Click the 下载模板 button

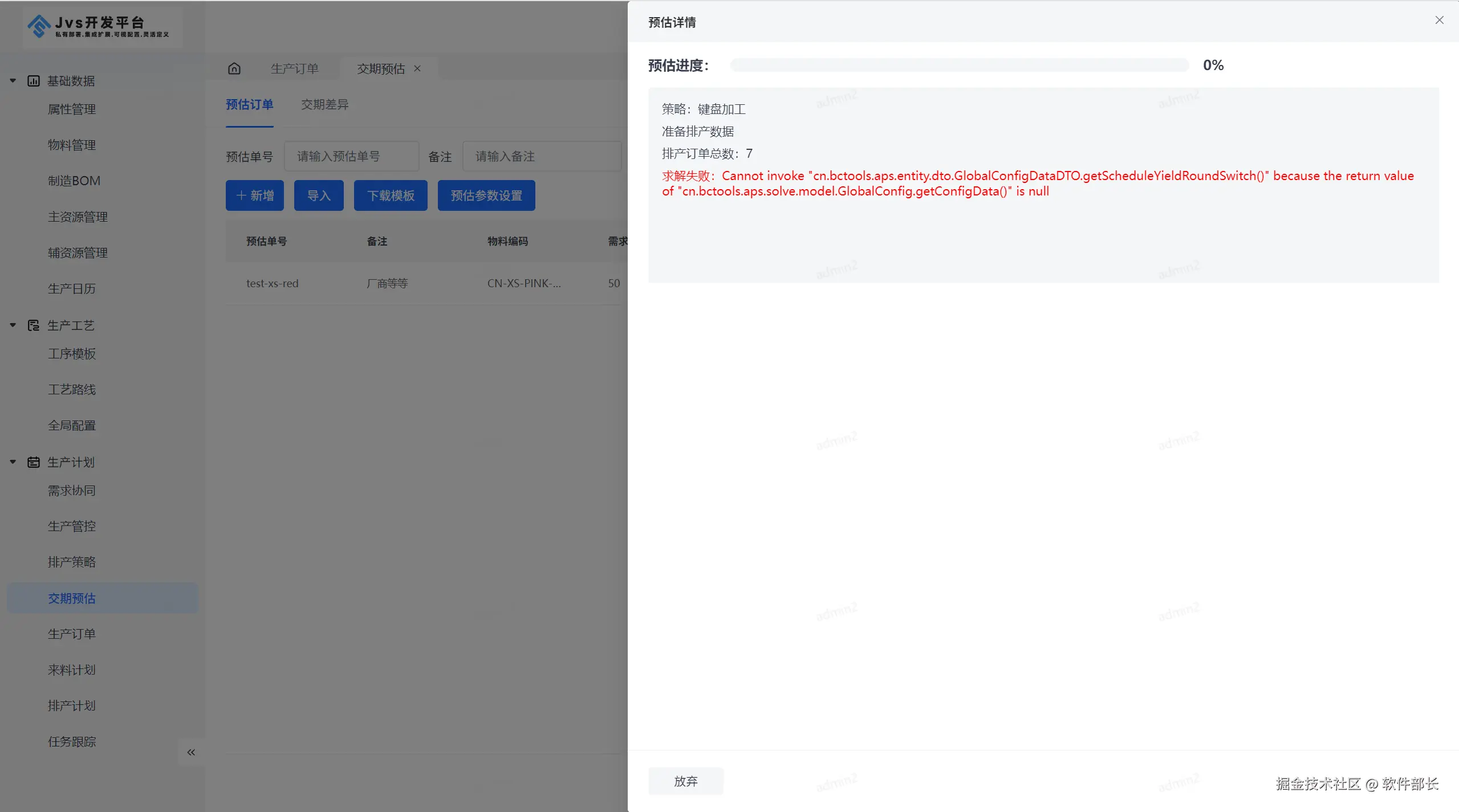390,195
